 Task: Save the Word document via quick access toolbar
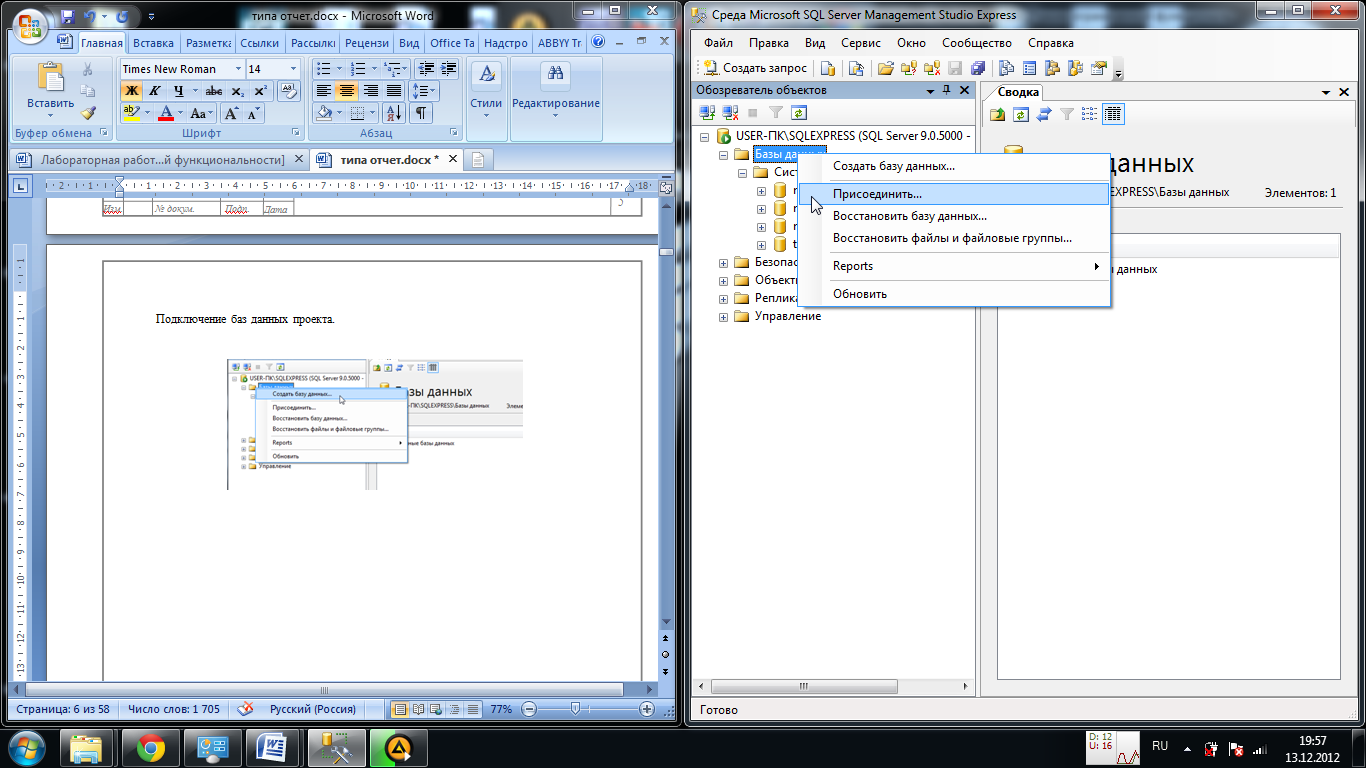click(x=69, y=16)
